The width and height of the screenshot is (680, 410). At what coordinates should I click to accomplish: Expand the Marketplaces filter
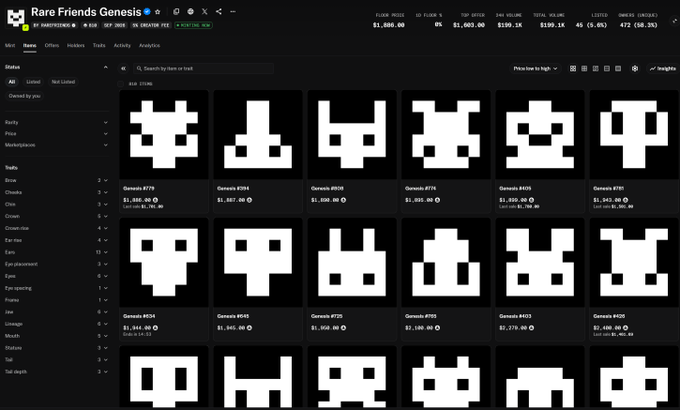tap(56, 145)
